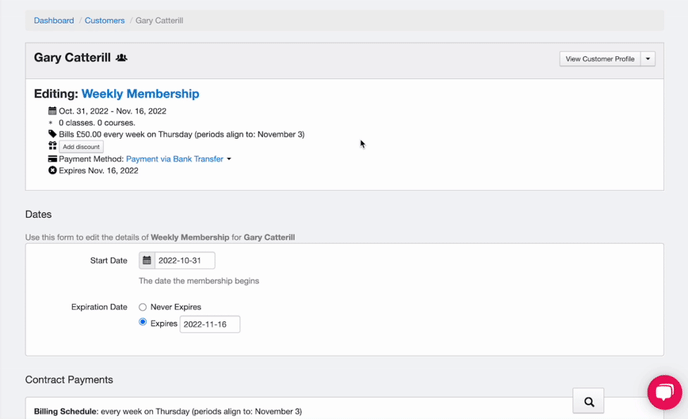Screen dimensions: 688x419
Task: Navigate to Customers breadcrumb
Action: point(105,20)
